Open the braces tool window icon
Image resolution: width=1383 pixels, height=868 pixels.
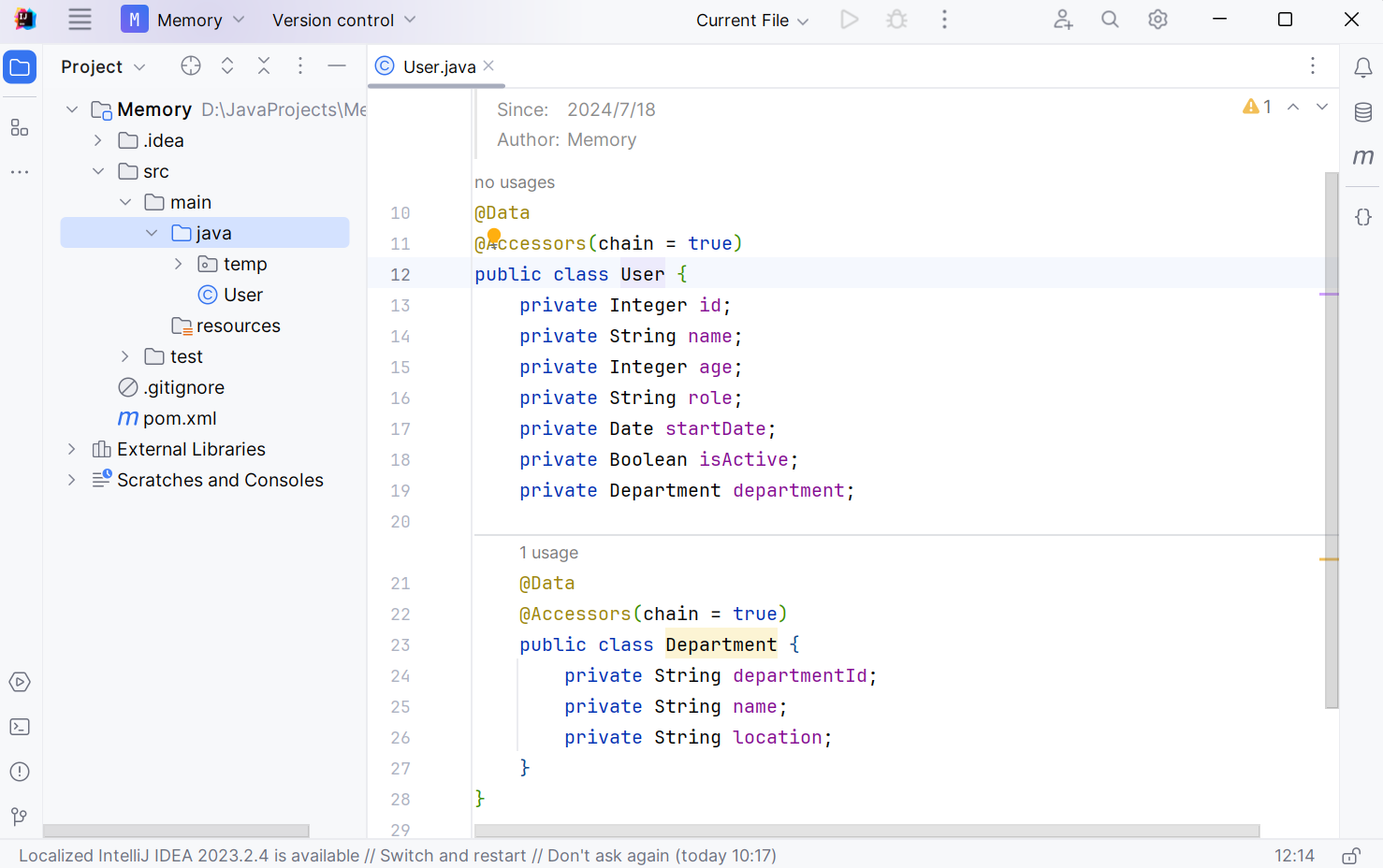[1363, 217]
